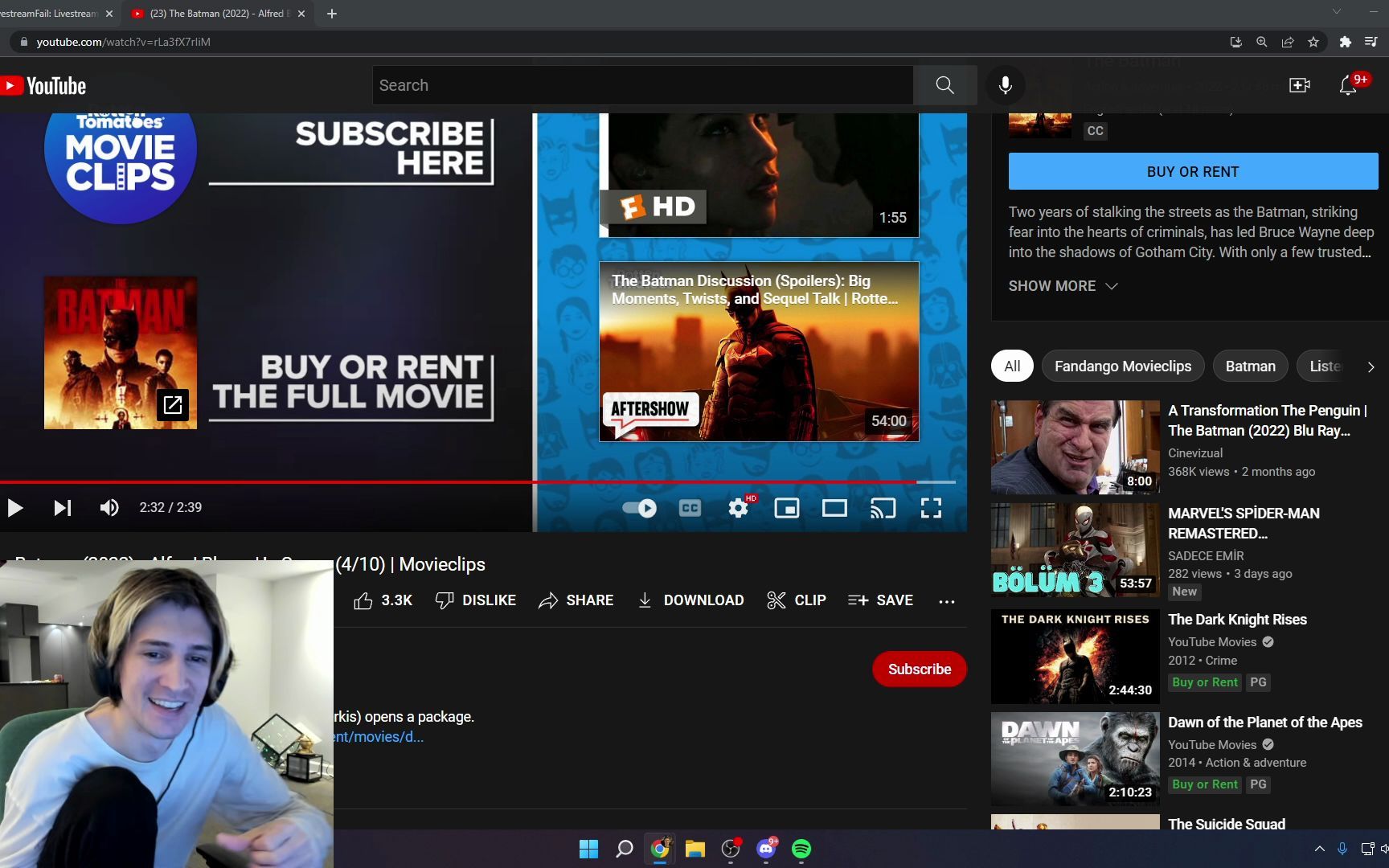The height and width of the screenshot is (868, 1389).
Task: Select the Fandango Movieclips chip
Action: [x=1123, y=366]
